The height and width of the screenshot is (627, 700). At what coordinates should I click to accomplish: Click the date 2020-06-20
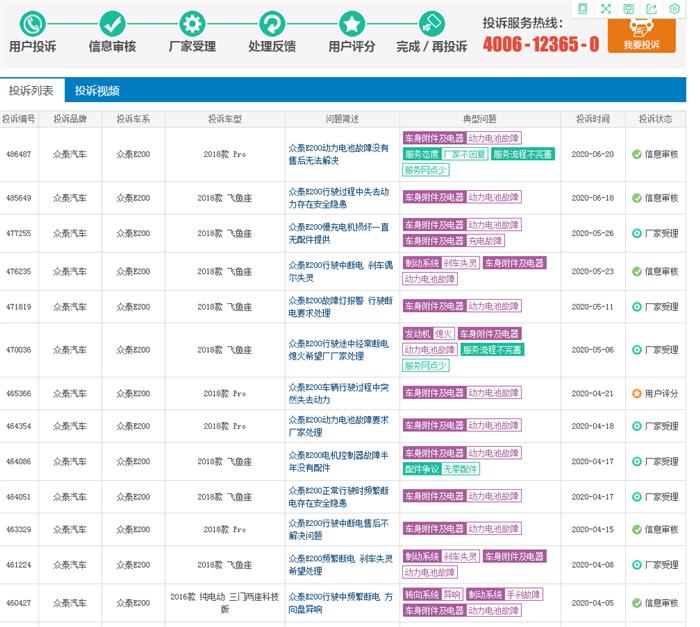[592, 155]
